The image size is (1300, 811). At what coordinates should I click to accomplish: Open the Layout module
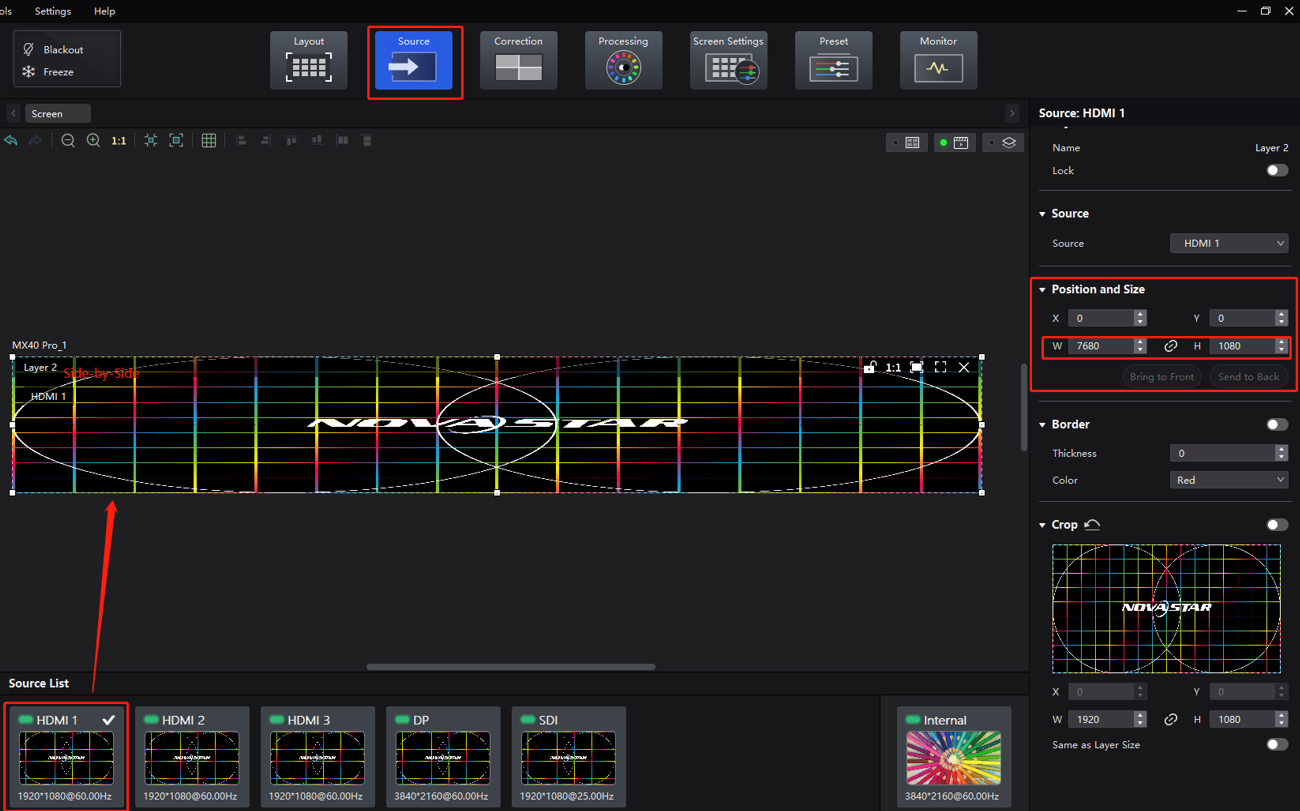pyautogui.click(x=309, y=60)
